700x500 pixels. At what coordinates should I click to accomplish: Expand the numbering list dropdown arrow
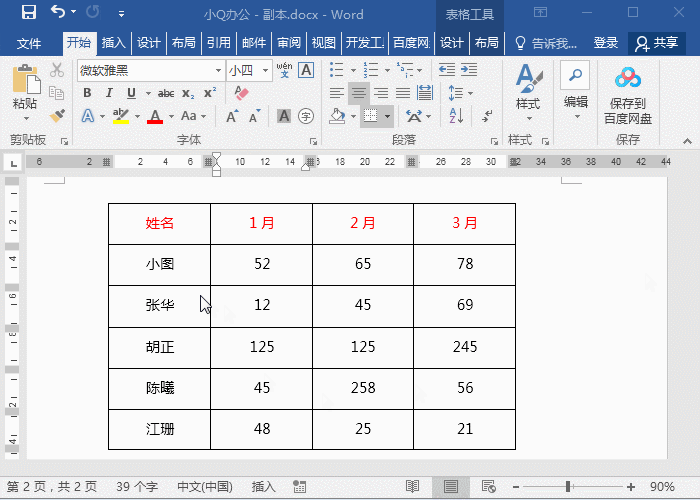click(387, 70)
